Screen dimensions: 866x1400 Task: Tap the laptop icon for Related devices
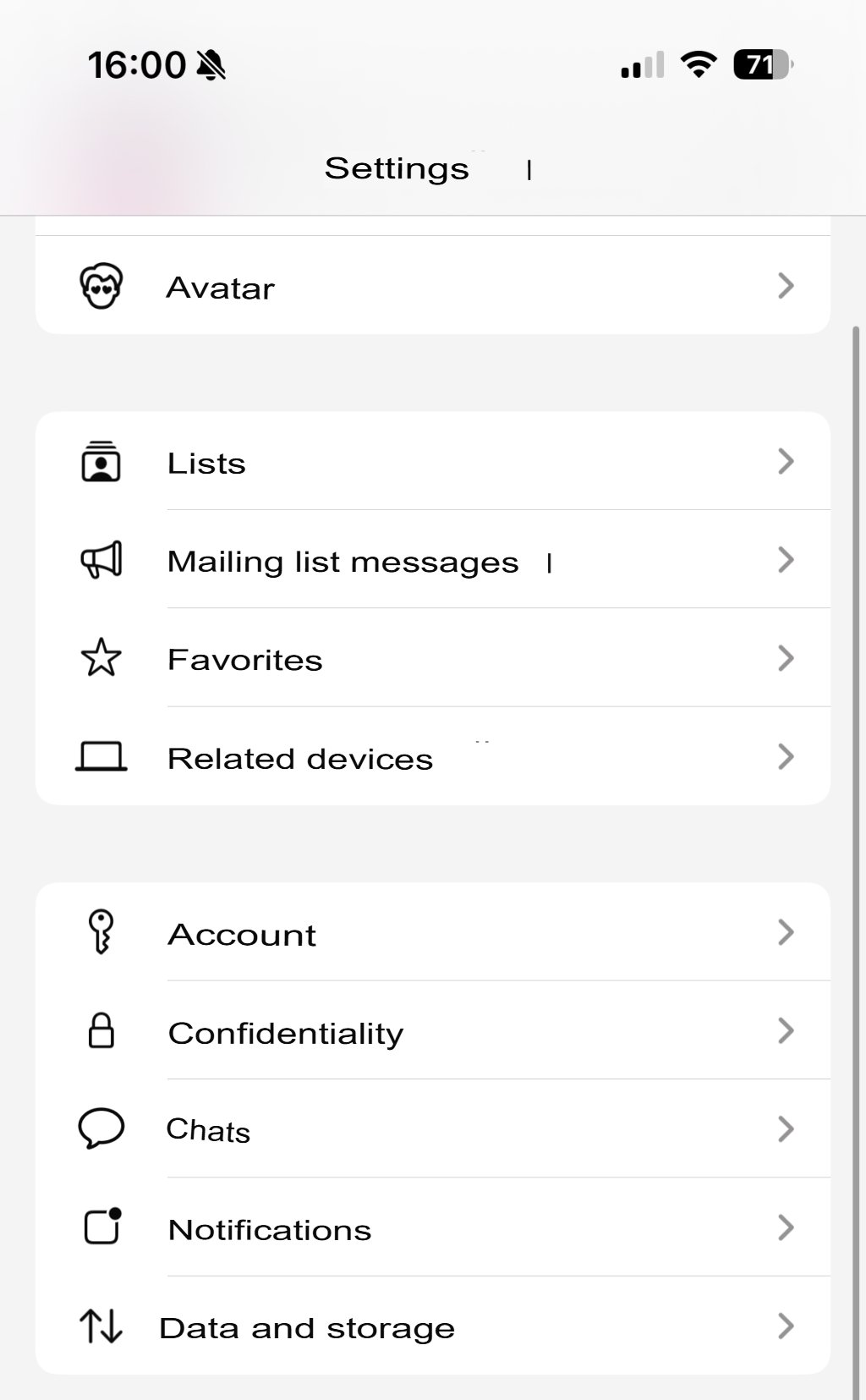click(x=101, y=756)
